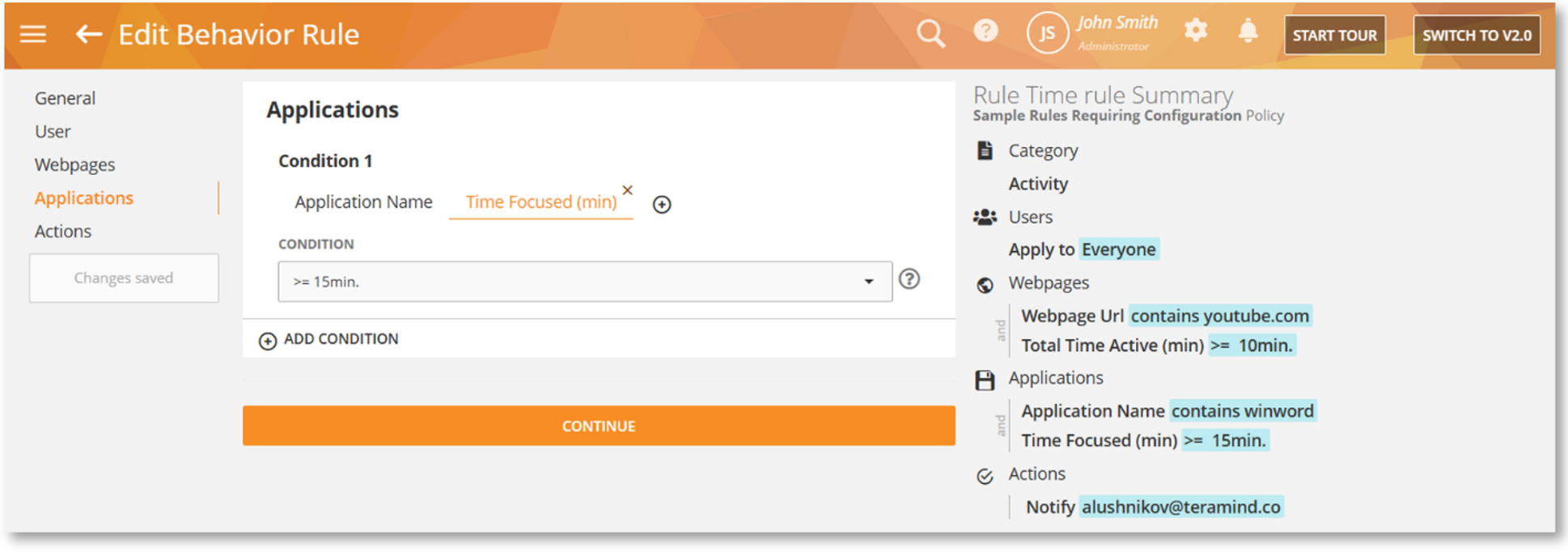Click Apply to label in Users summary

[1041, 249]
